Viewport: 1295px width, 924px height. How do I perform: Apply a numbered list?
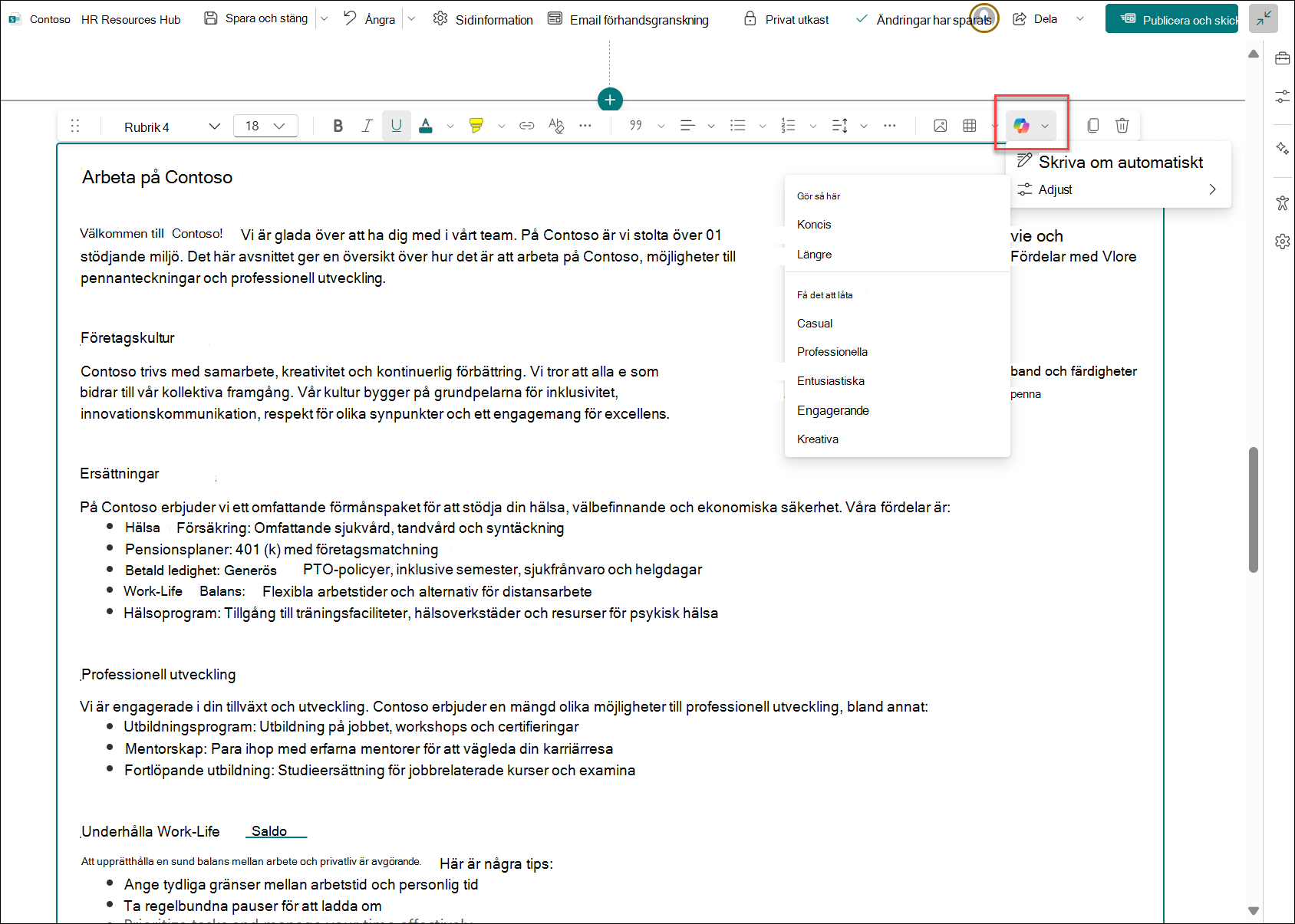tap(789, 126)
